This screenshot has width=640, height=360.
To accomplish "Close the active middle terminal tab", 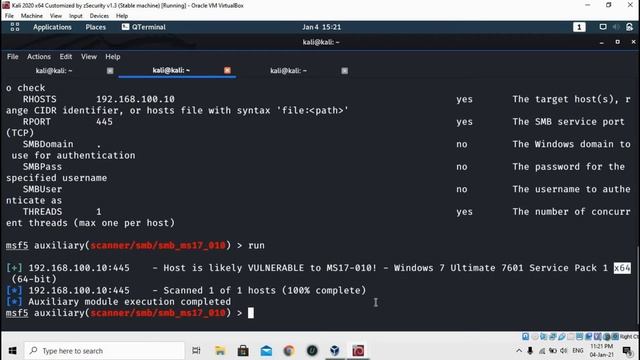I will click(x=227, y=70).
